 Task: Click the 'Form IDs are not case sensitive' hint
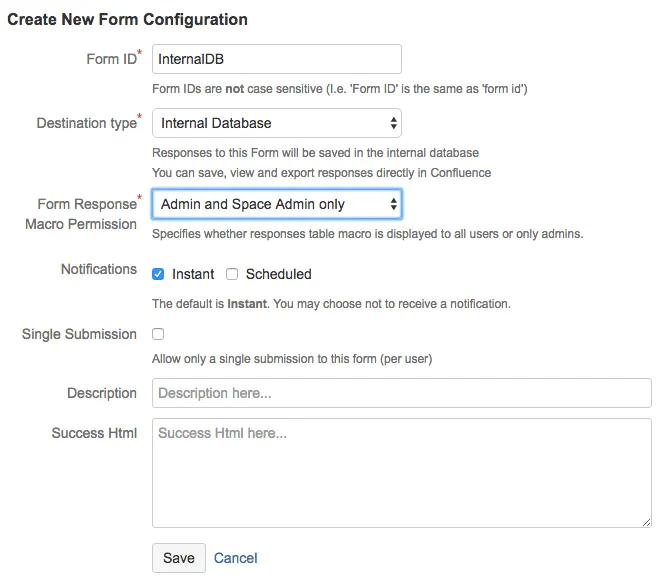[340, 89]
